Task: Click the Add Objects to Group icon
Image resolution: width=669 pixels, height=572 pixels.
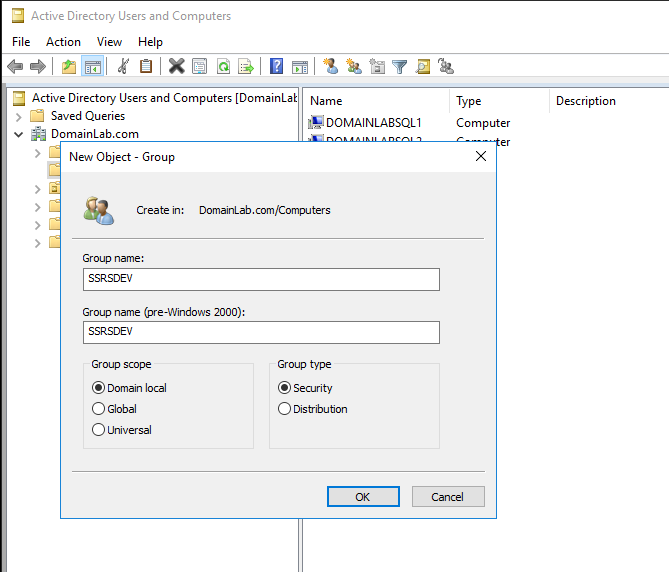Action: (446, 67)
